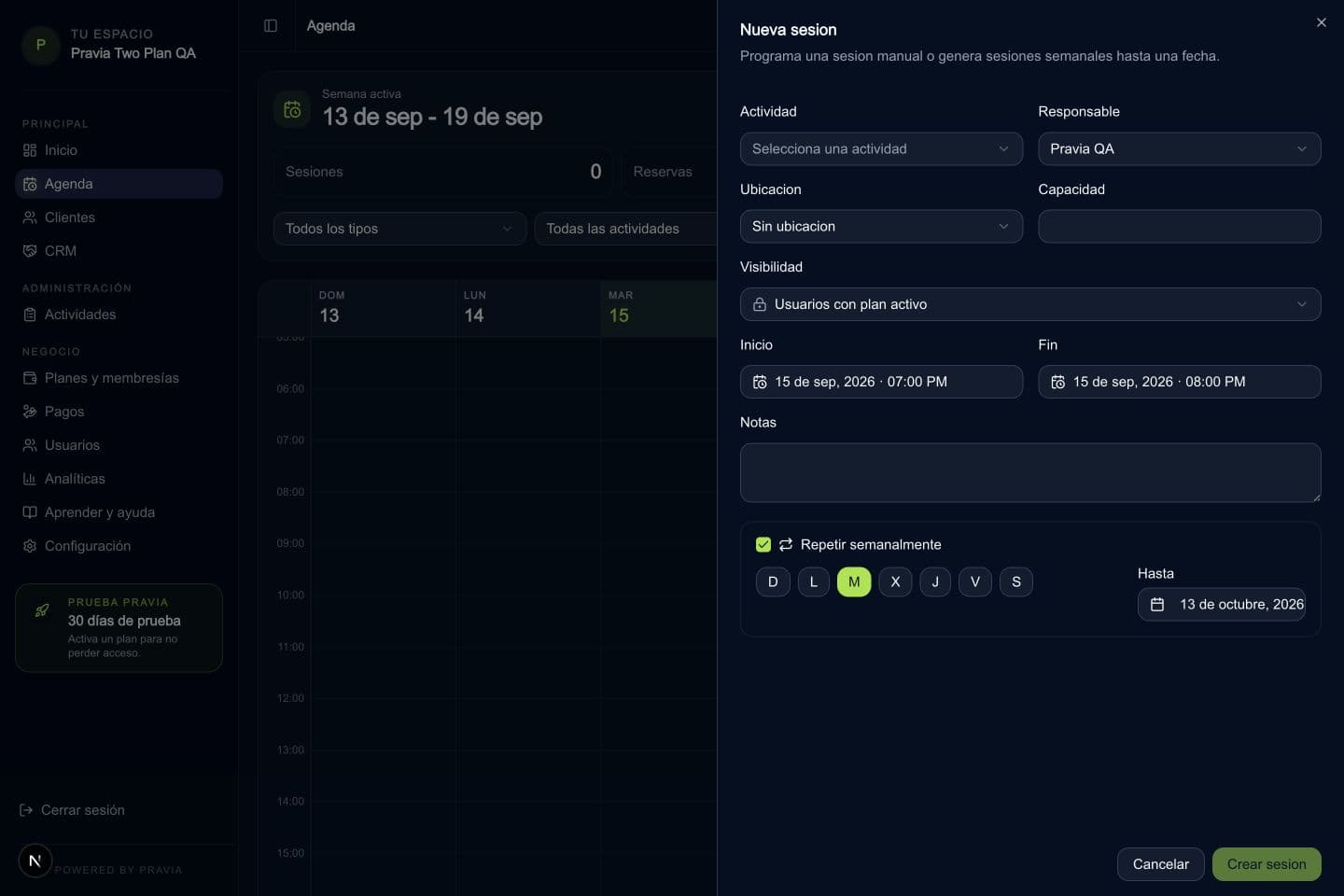
Task: Click the Cancelar button
Action: click(1160, 864)
